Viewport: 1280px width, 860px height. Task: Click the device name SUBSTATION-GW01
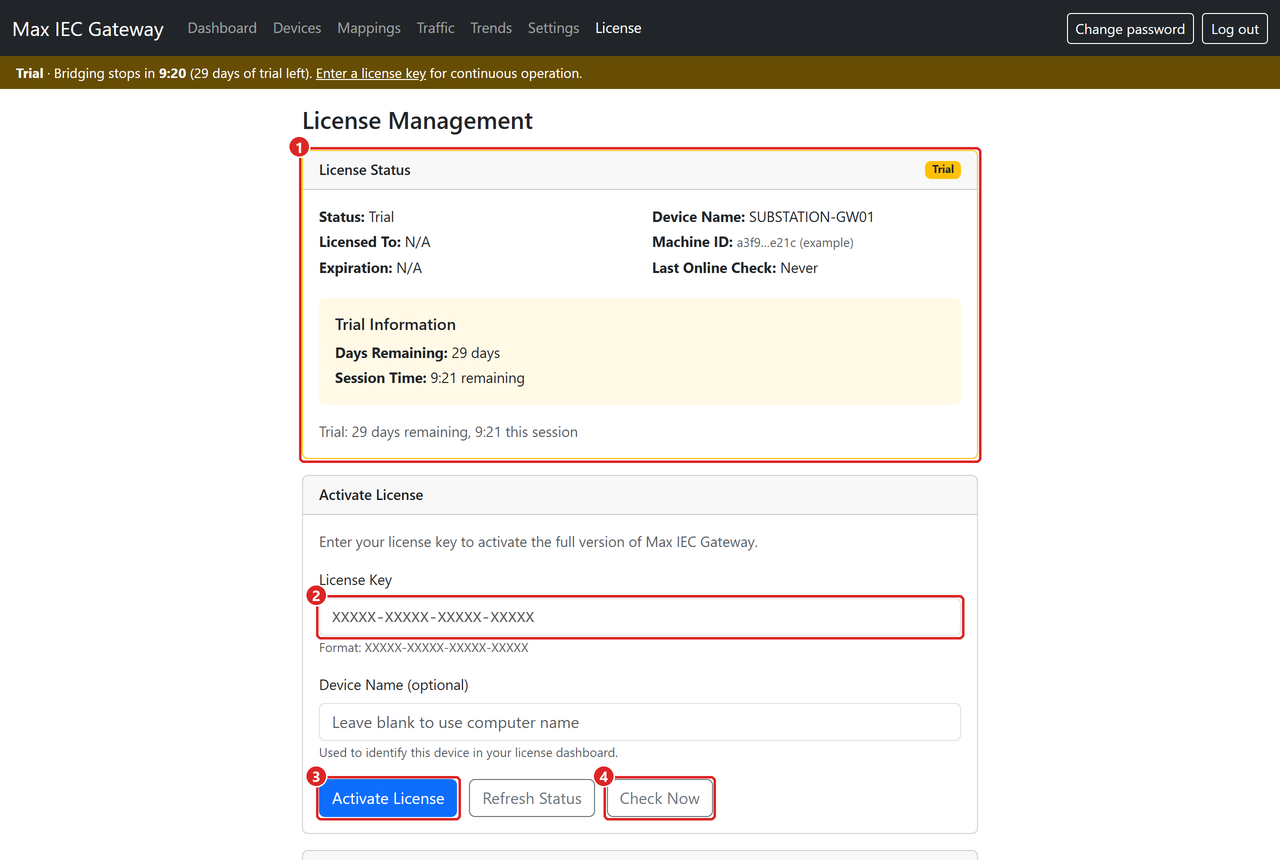pyautogui.click(x=812, y=217)
